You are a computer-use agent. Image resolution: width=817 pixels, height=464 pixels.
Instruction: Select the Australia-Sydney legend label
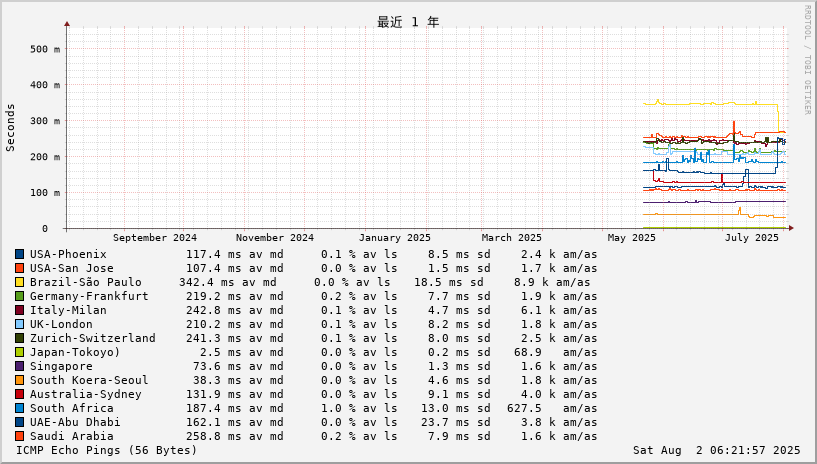pos(85,394)
